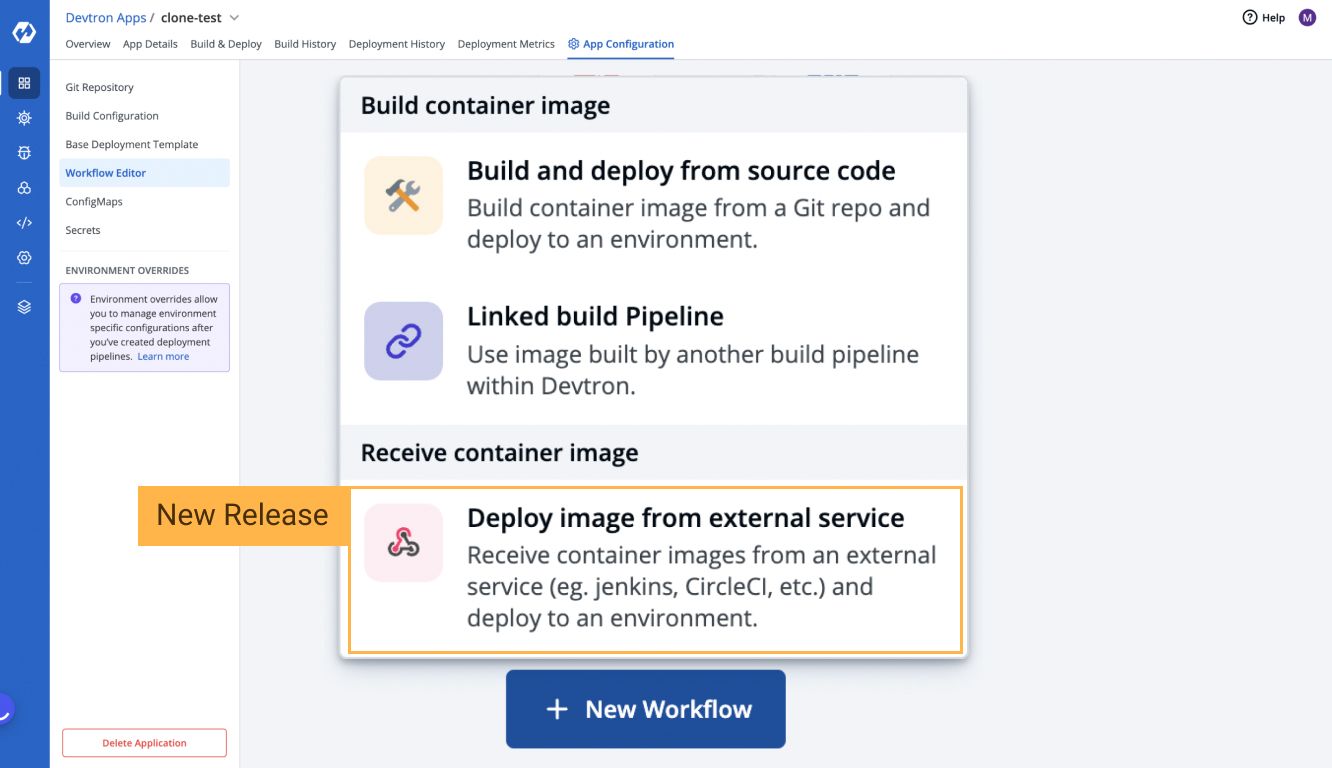Viewport: 1332px width, 768px height.
Task: Click the webhook external service icon
Action: [403, 543]
